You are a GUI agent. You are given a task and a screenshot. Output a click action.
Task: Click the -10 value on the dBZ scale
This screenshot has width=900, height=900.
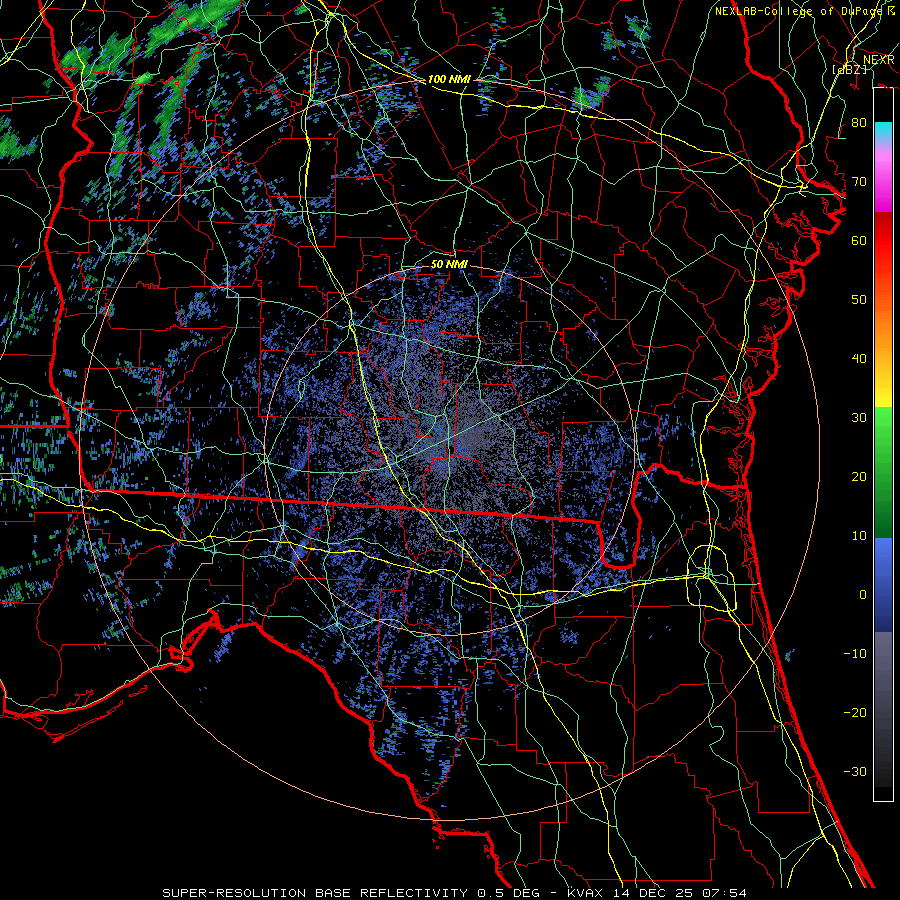pyautogui.click(x=855, y=654)
